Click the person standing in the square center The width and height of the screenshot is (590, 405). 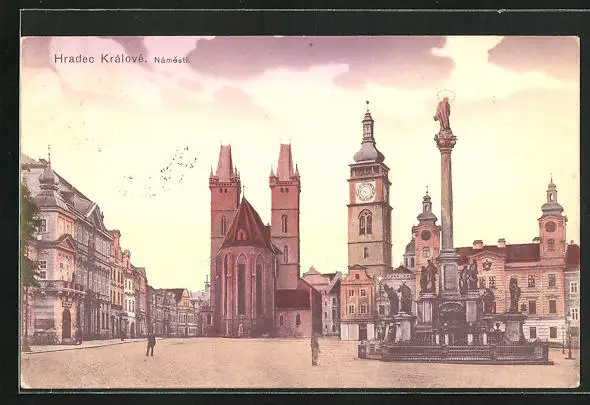pos(315,350)
